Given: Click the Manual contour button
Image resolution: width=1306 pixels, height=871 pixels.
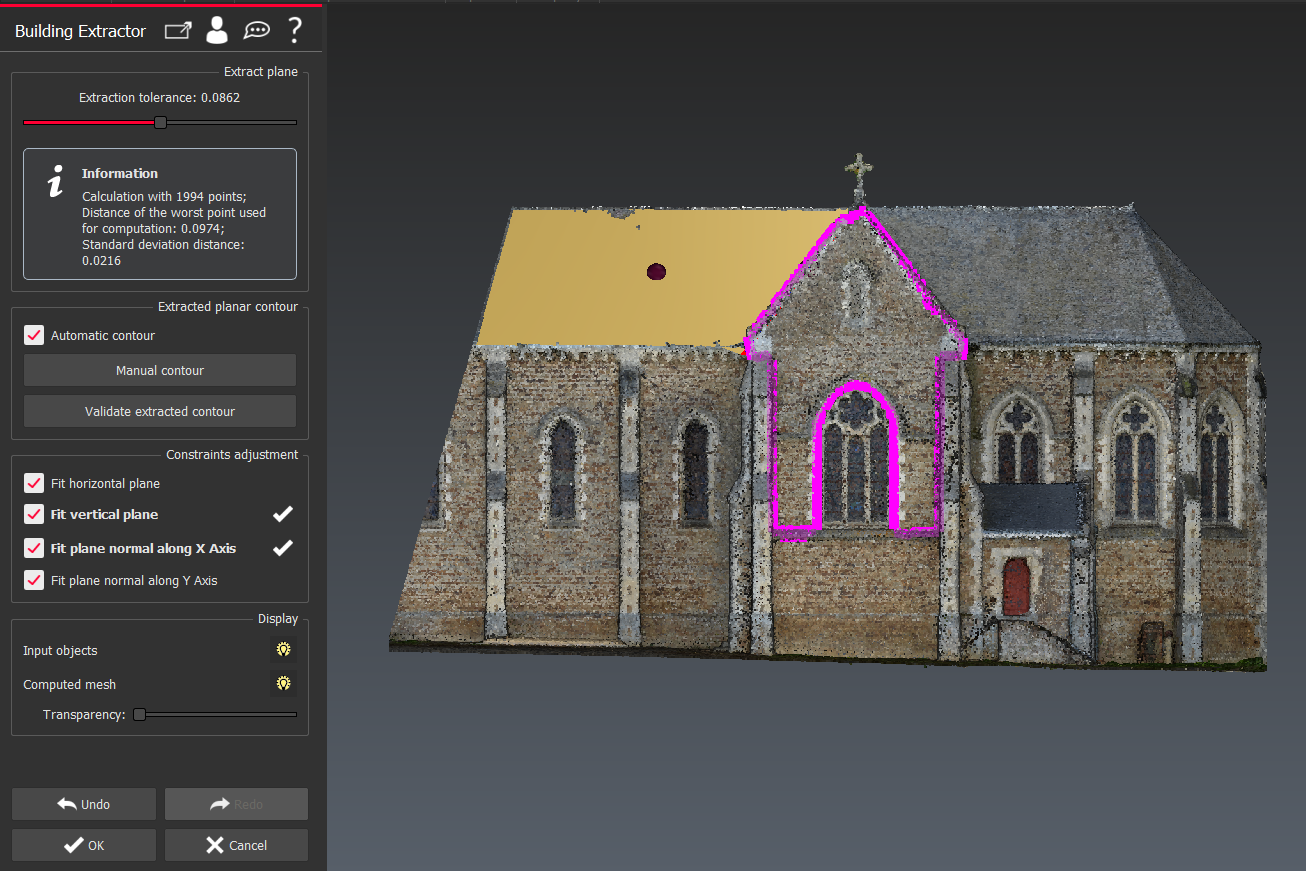Looking at the screenshot, I should (x=160, y=370).
